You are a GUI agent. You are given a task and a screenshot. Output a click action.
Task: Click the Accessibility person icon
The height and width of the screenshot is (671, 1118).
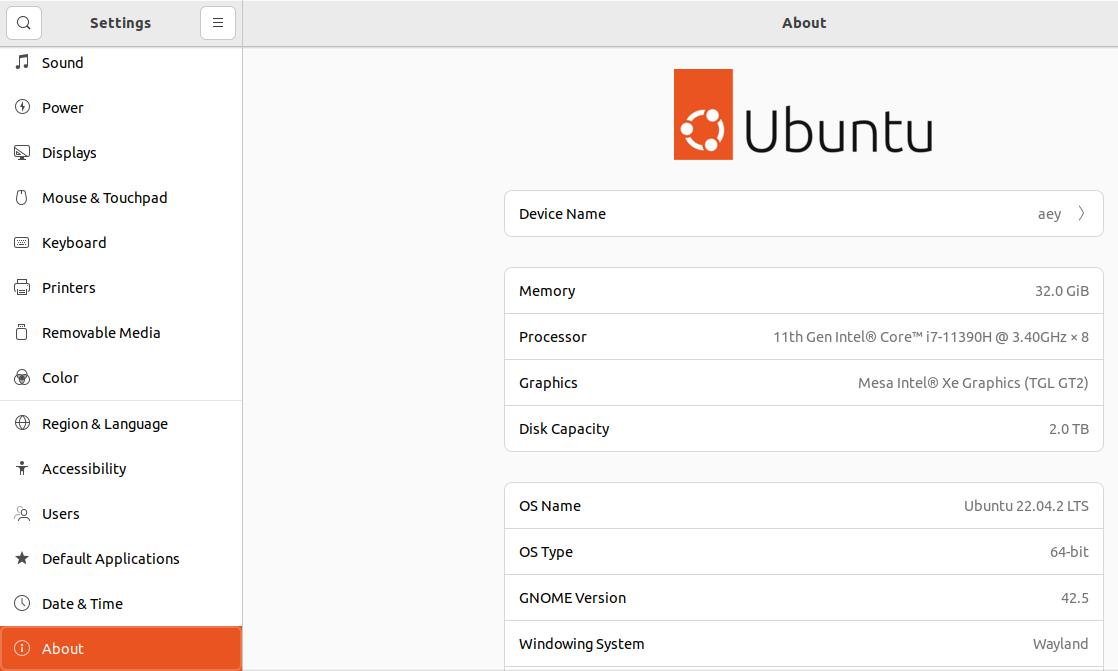22,468
